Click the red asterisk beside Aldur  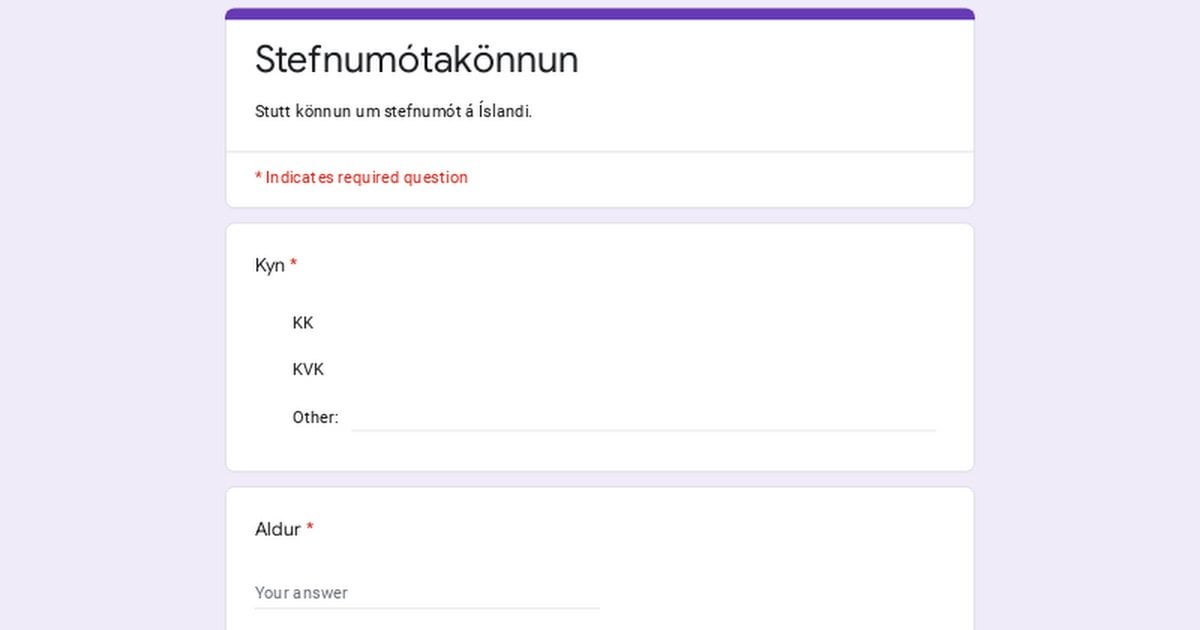pos(310,527)
